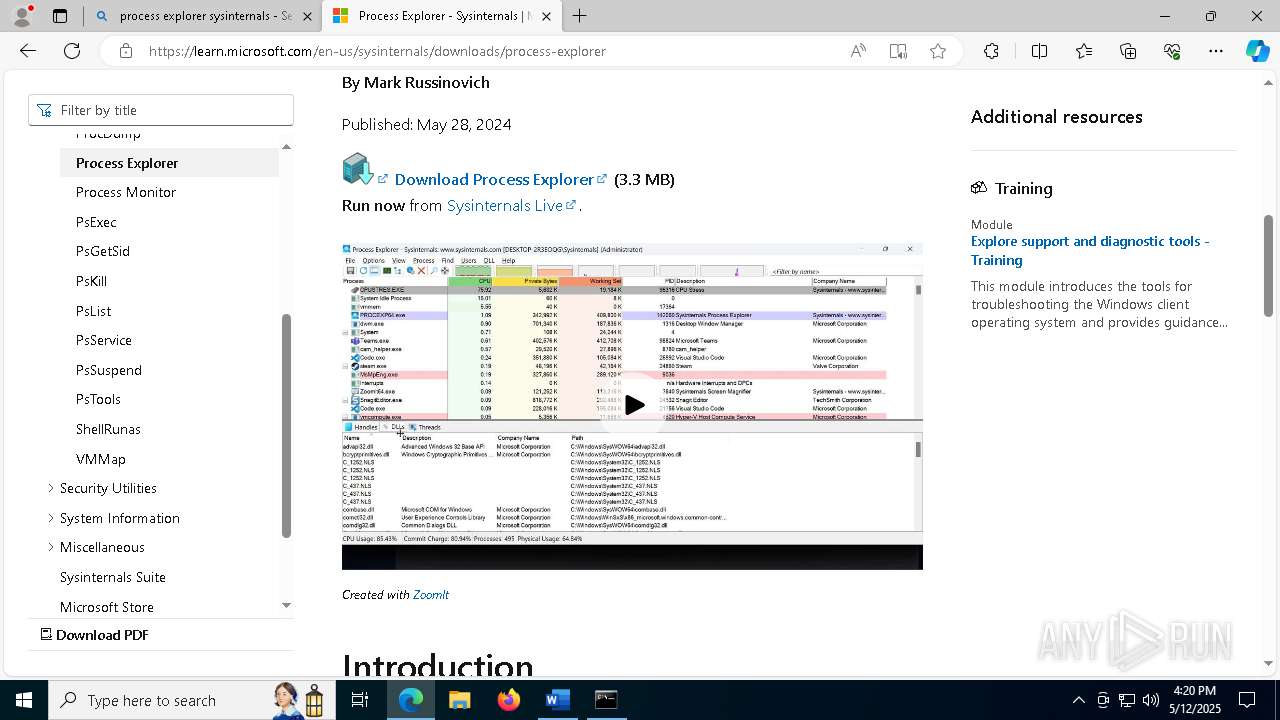Add page to favorites star icon
The width and height of the screenshot is (1280, 720).
(938, 51)
